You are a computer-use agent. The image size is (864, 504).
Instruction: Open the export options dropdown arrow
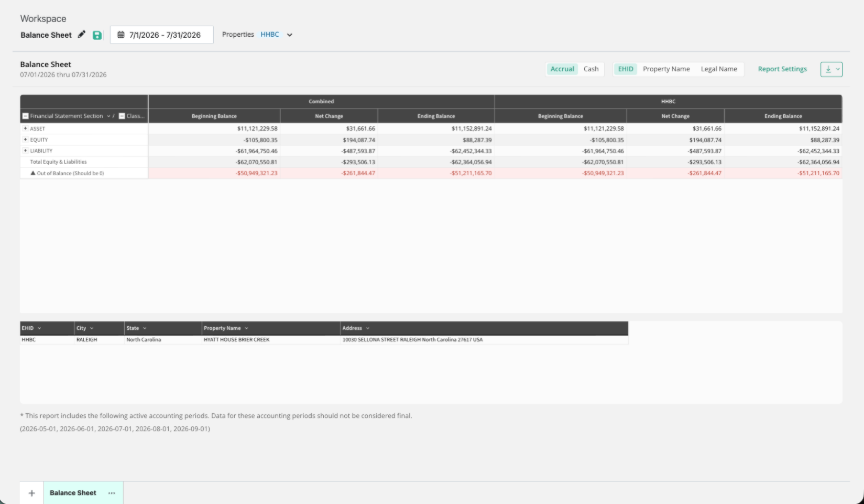tap(838, 69)
